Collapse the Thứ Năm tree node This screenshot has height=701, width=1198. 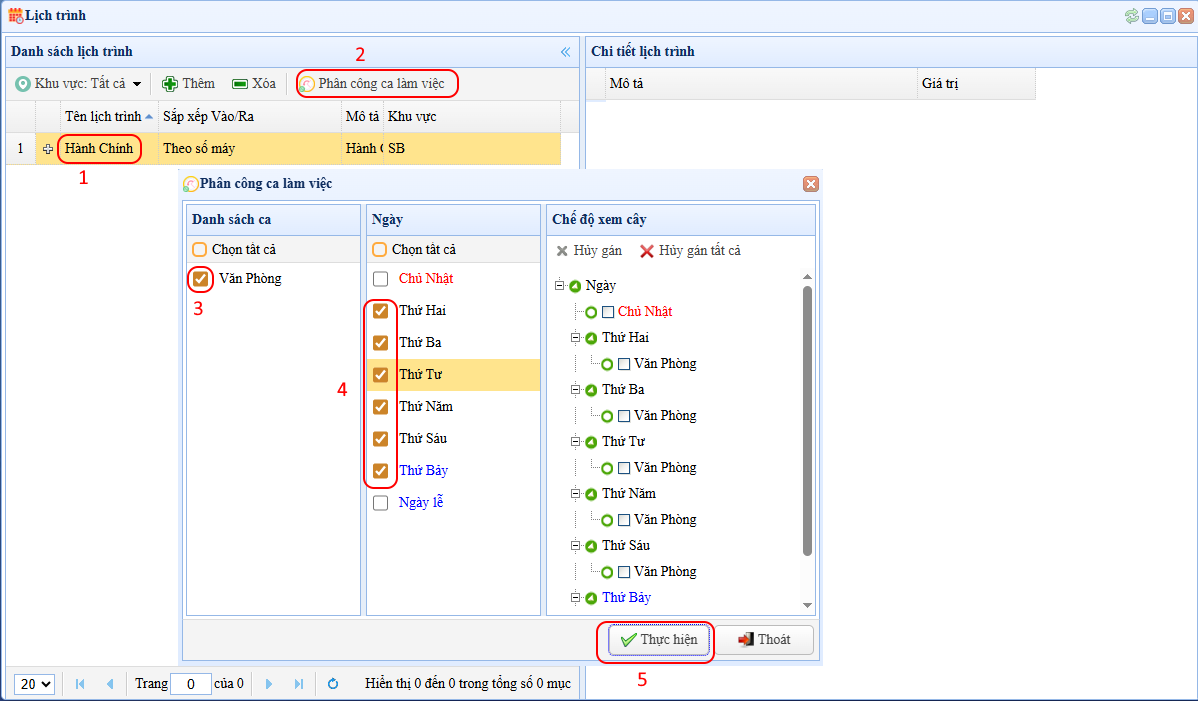(576, 493)
